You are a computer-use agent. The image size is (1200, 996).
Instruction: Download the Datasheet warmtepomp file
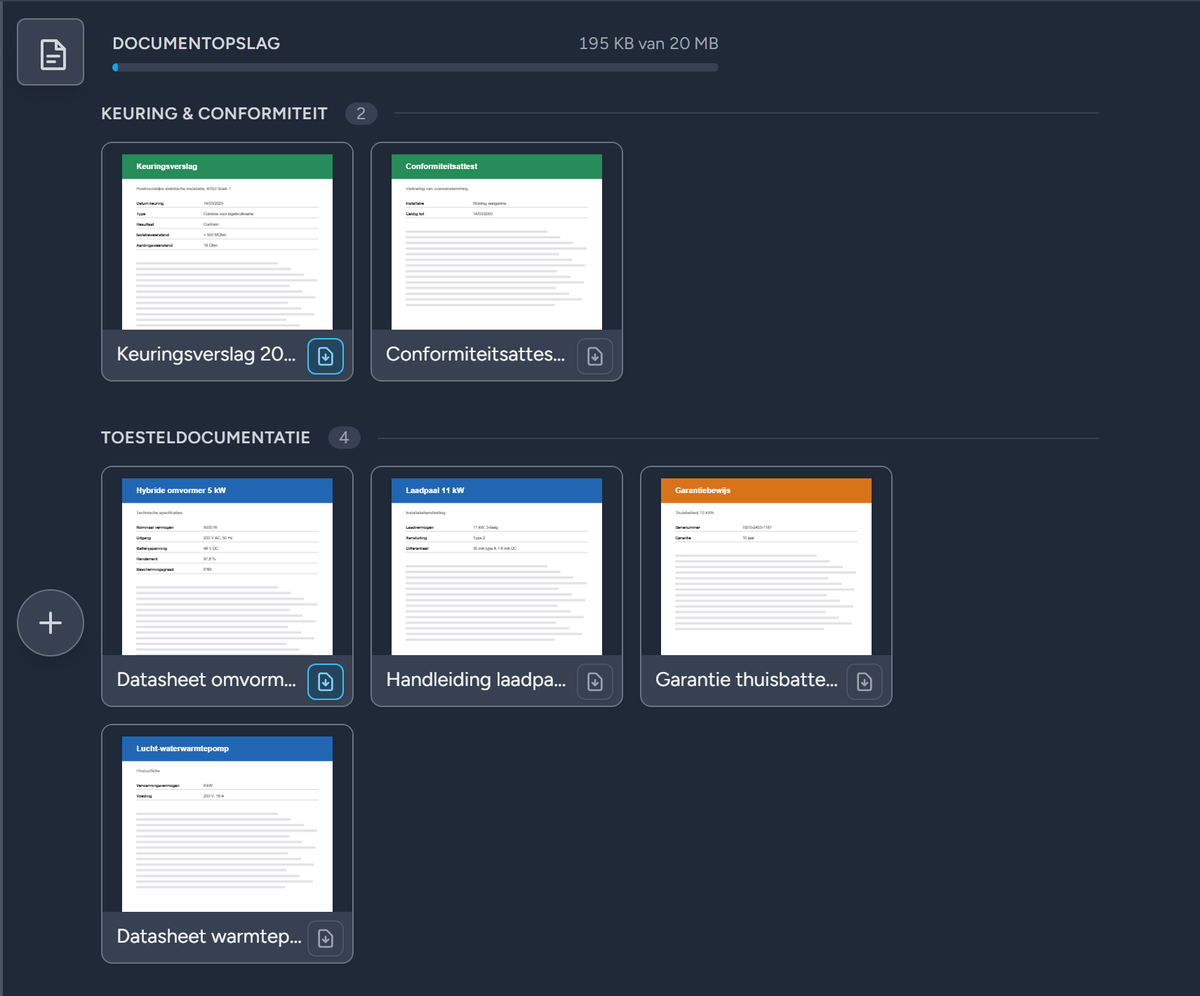pyautogui.click(x=325, y=938)
